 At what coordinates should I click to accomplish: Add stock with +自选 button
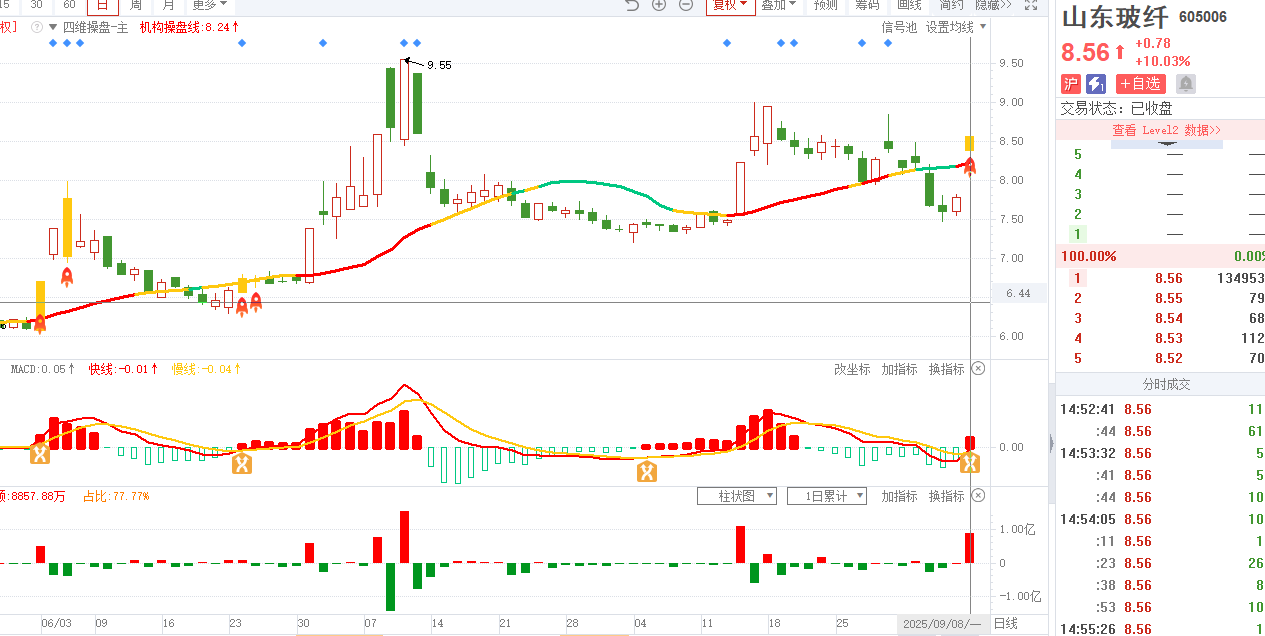coord(1141,84)
